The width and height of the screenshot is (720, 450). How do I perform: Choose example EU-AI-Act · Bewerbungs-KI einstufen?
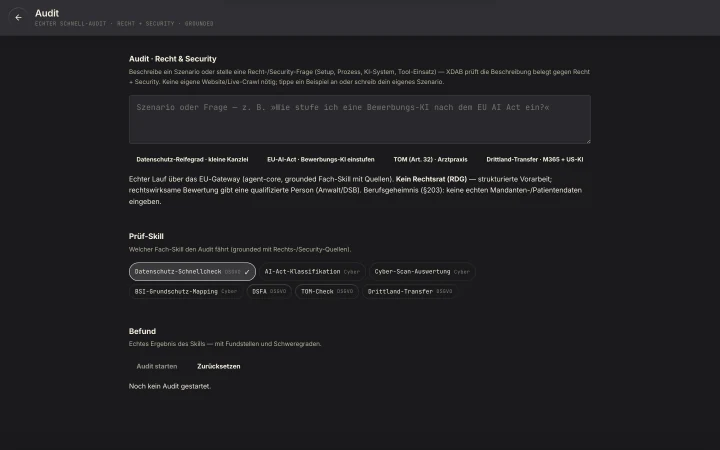point(321,160)
